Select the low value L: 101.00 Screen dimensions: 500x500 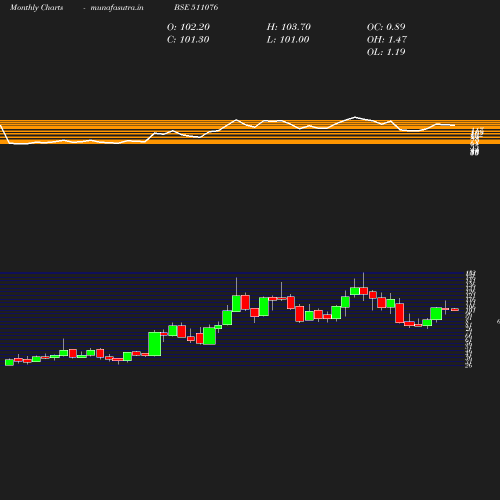pyautogui.click(x=288, y=40)
